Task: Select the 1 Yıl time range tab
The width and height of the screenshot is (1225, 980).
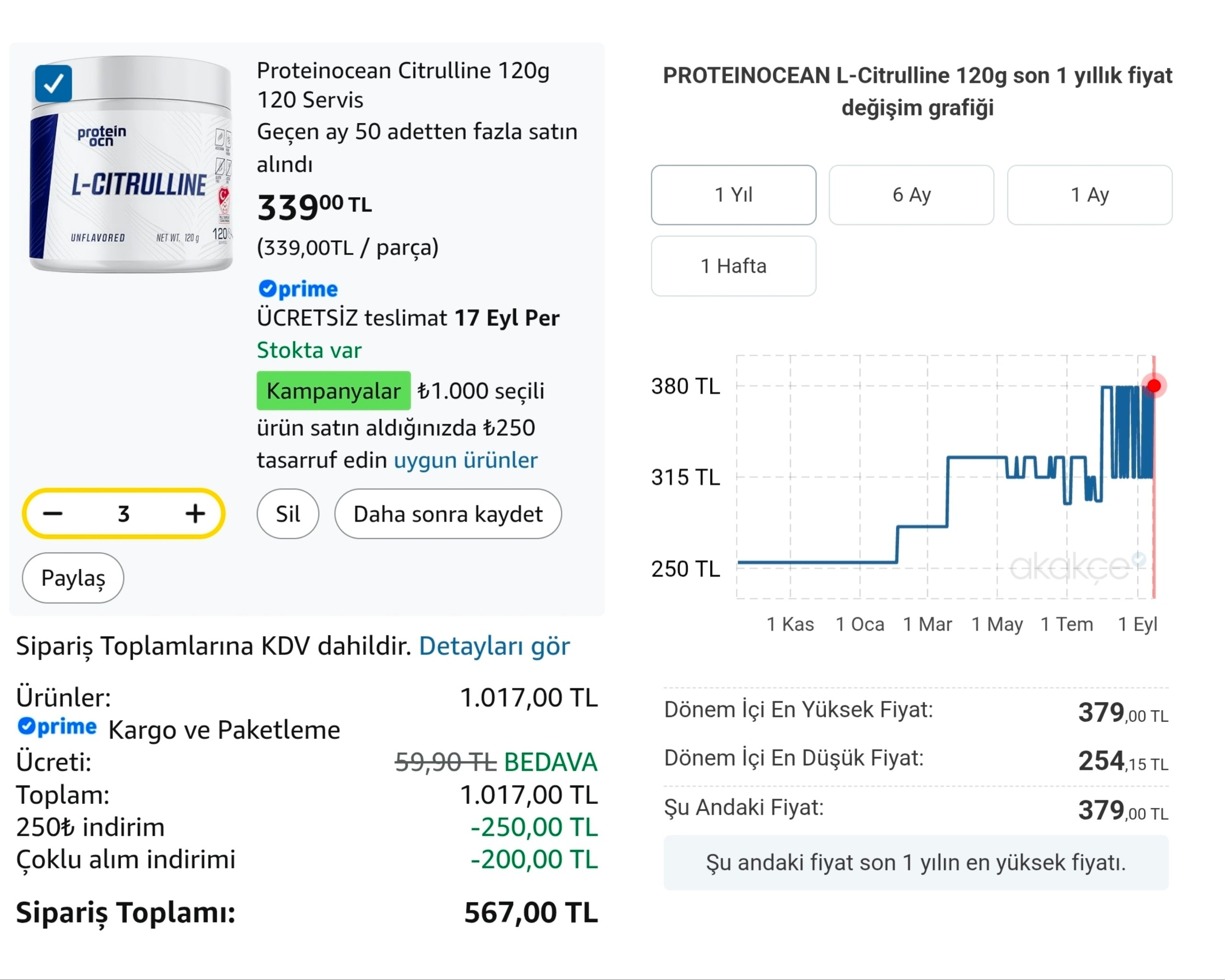Action: tap(734, 195)
